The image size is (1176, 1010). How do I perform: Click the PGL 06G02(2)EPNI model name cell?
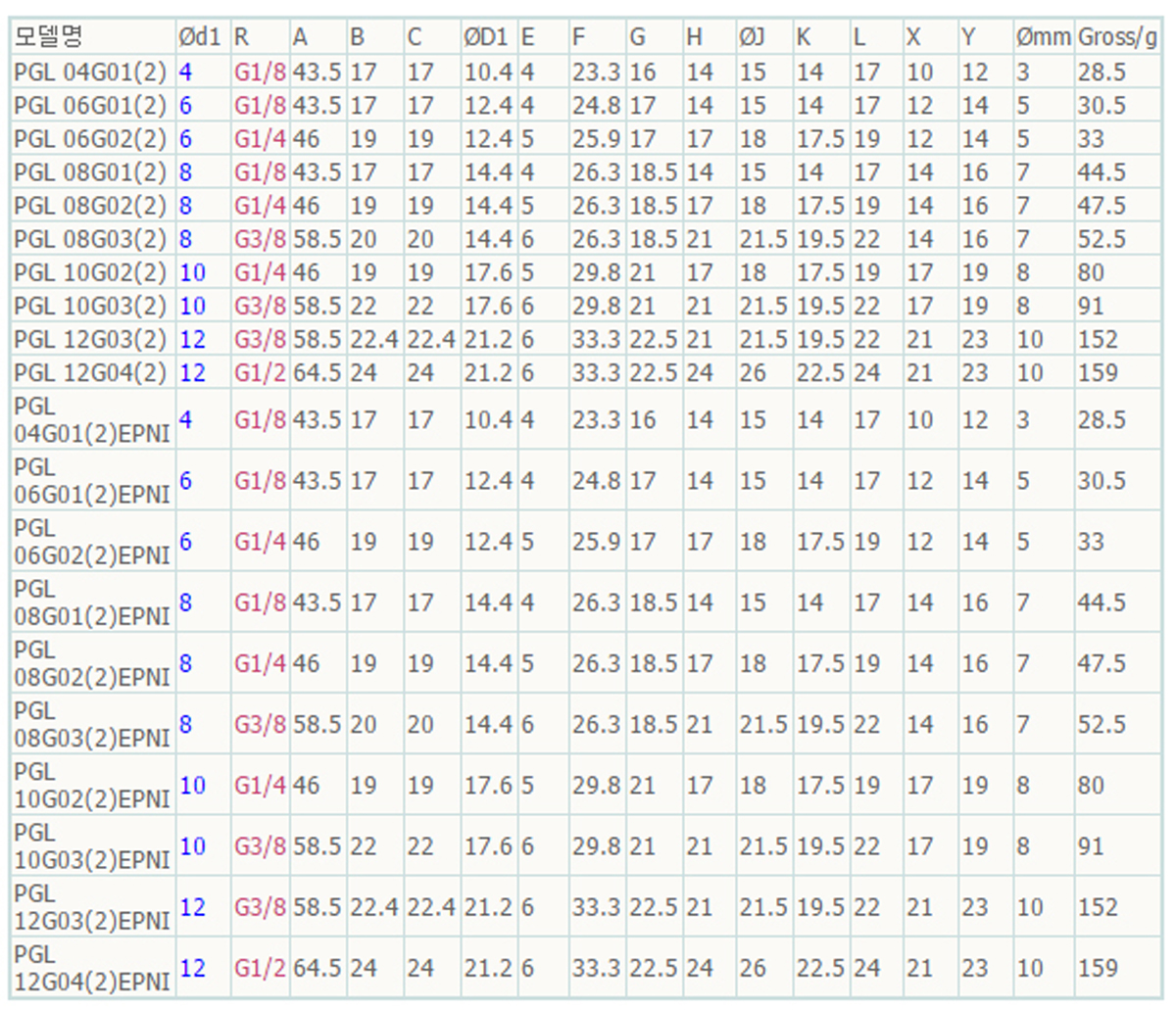[91, 542]
